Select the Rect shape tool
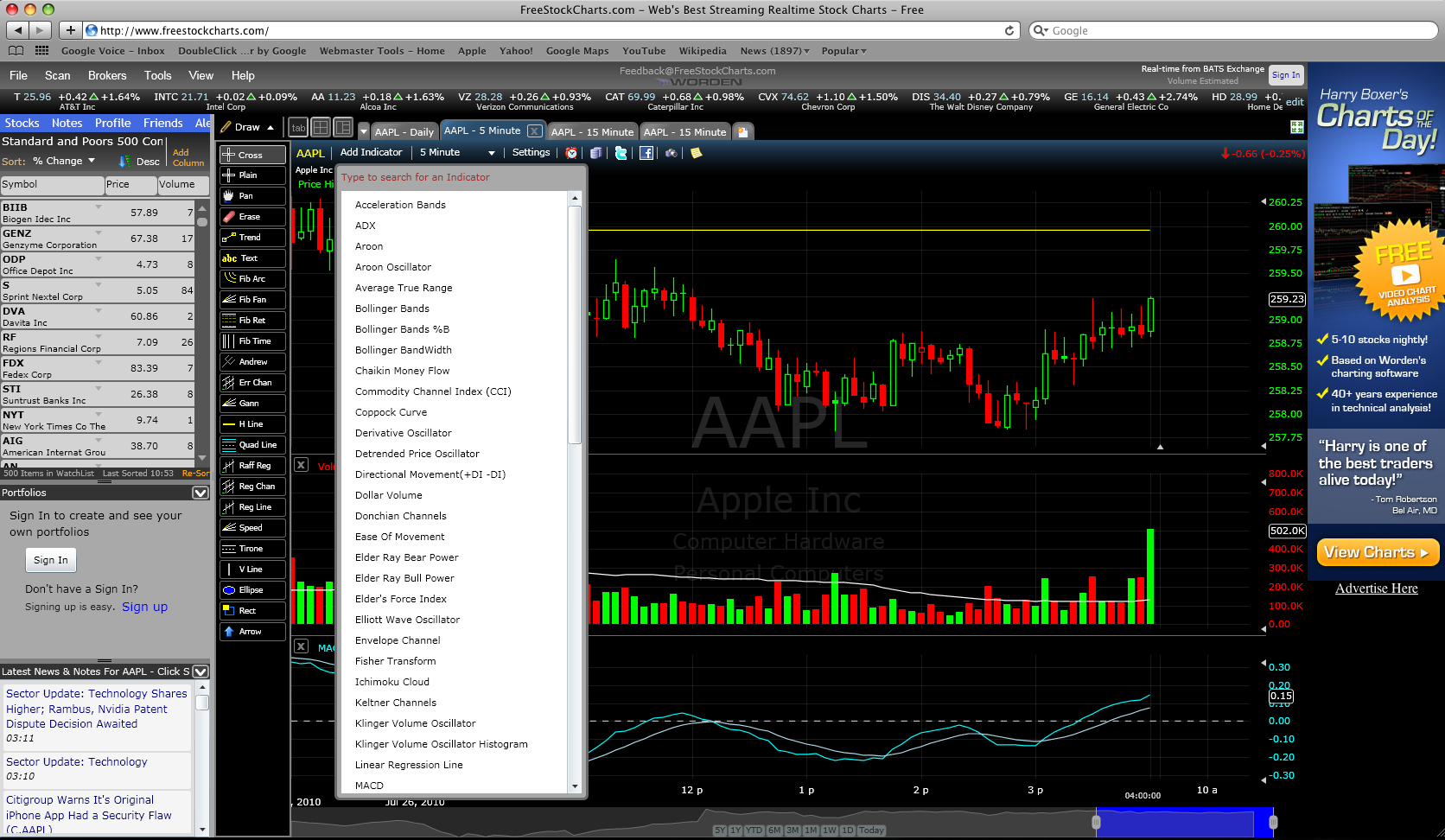This screenshot has height=840, width=1445. 252,611
